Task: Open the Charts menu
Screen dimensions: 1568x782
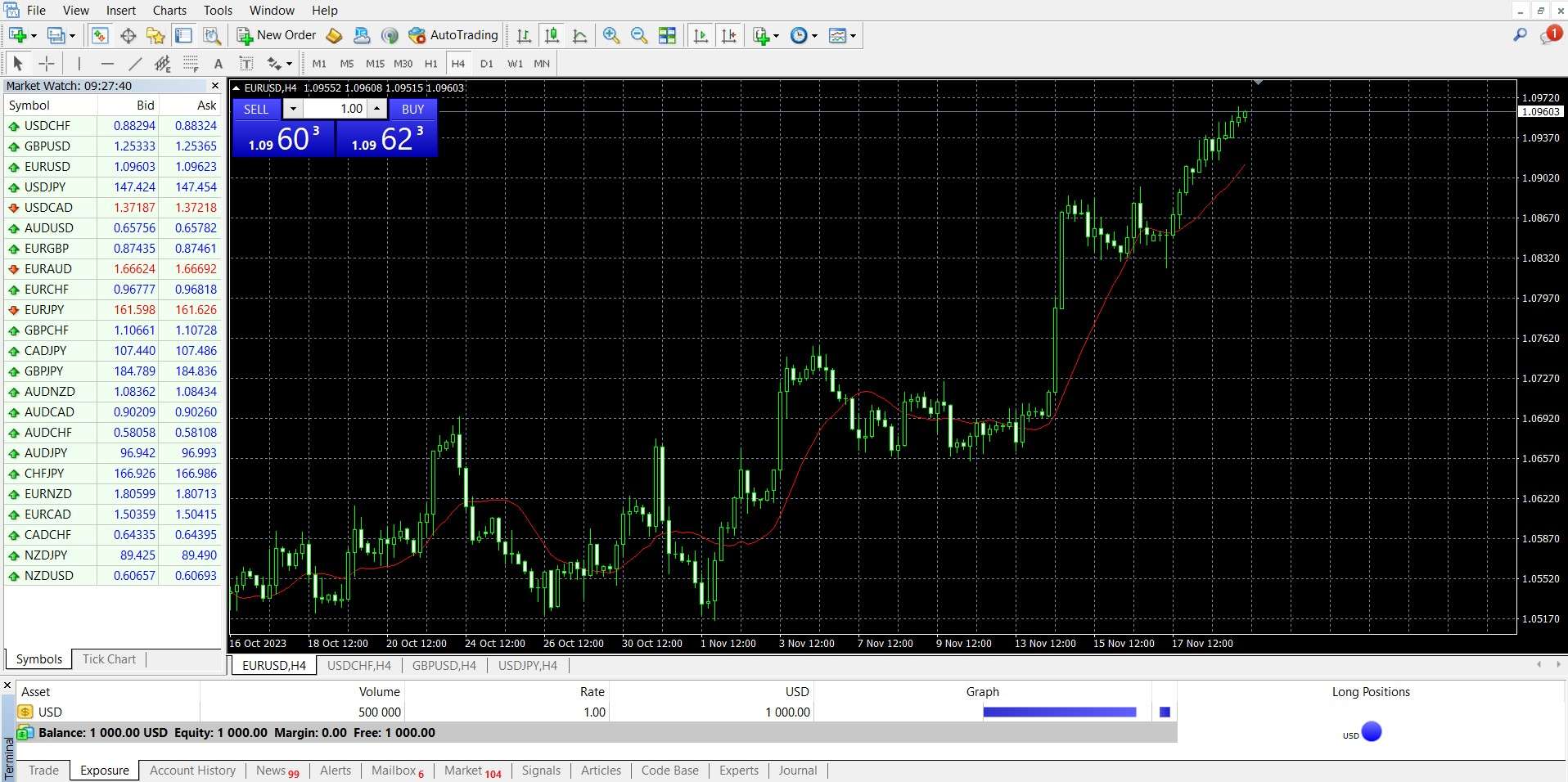Action: 169,11
